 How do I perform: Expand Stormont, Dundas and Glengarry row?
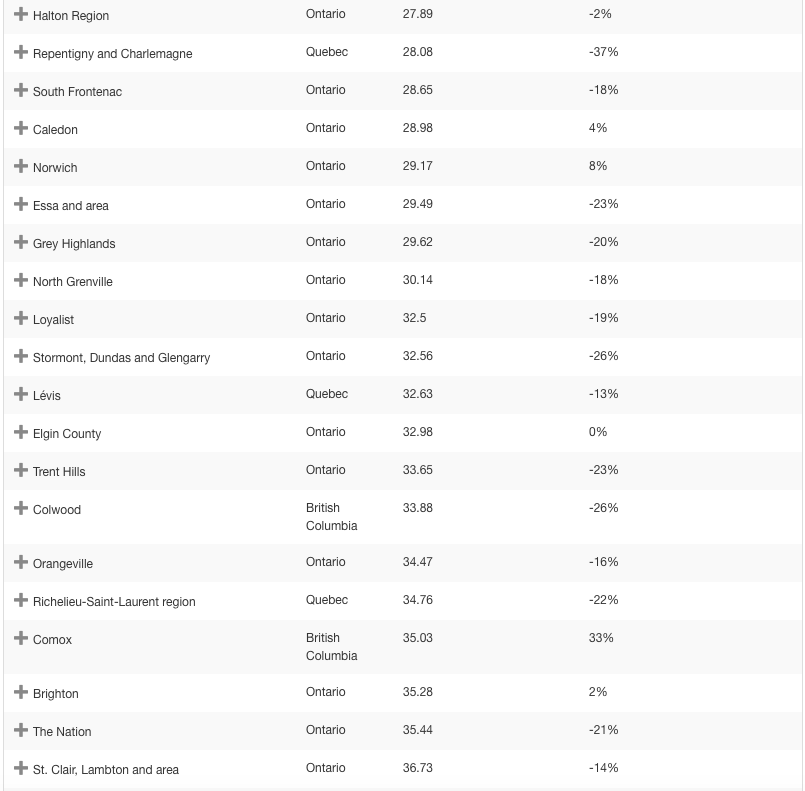[21, 356]
